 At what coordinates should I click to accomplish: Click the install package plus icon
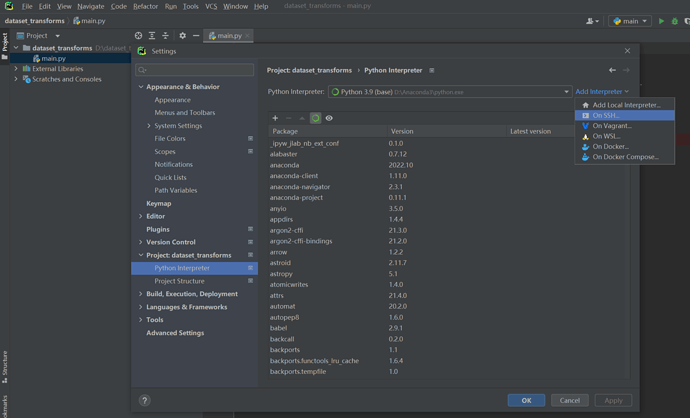pyautogui.click(x=275, y=118)
